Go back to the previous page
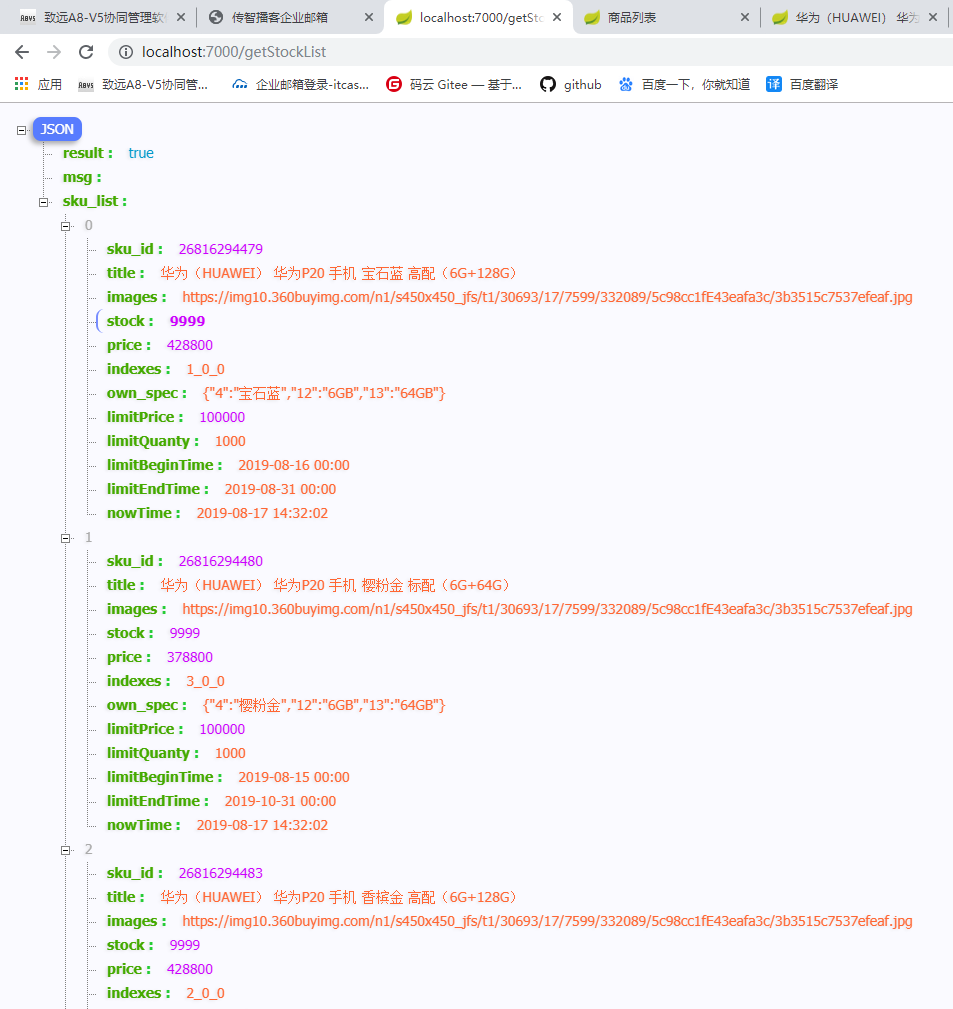 tap(22, 52)
